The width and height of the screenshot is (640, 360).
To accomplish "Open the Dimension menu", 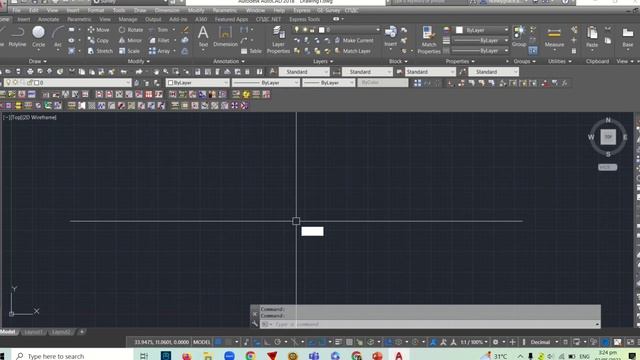I will click(167, 10).
